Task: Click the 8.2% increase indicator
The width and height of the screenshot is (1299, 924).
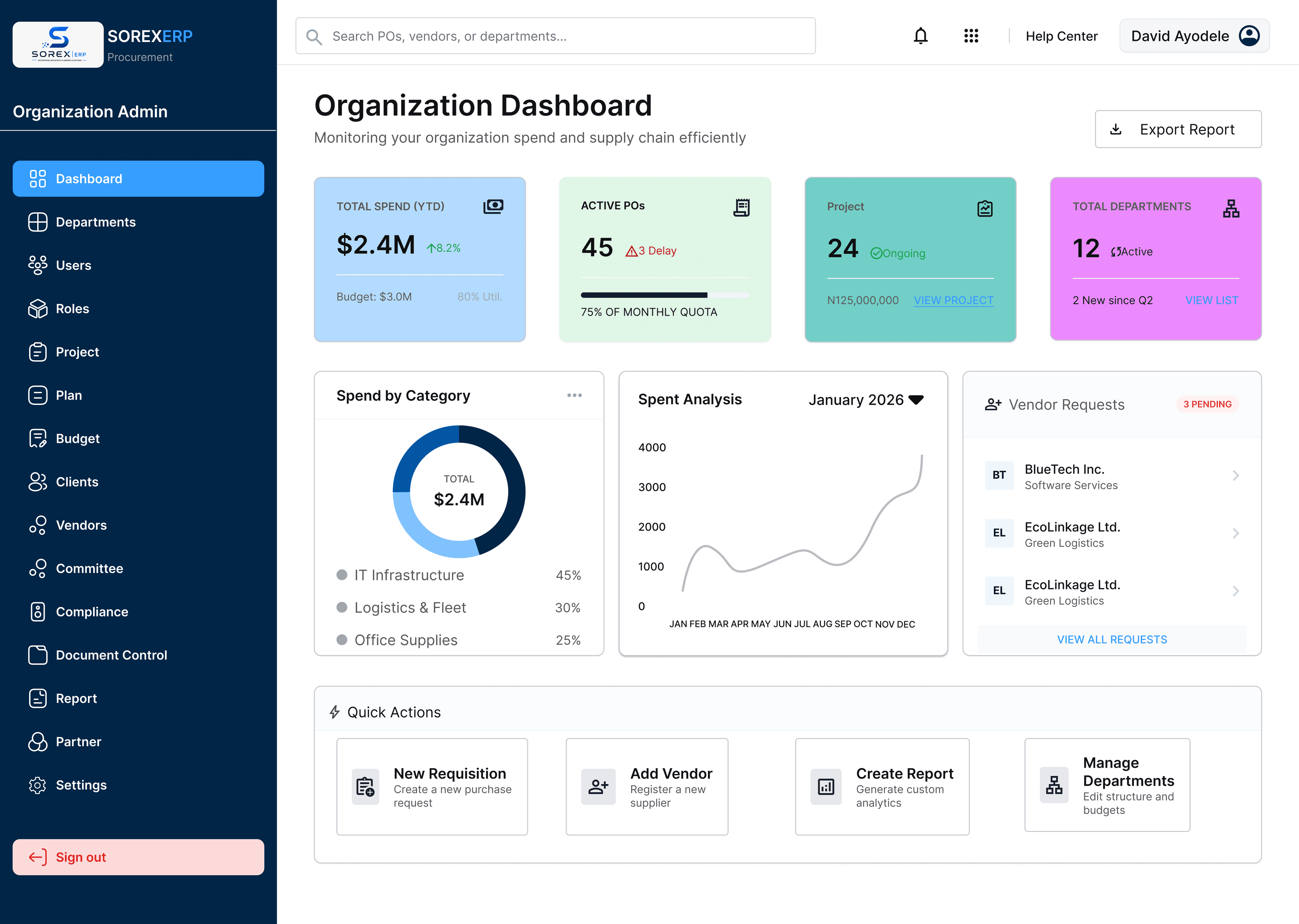Action: (443, 248)
